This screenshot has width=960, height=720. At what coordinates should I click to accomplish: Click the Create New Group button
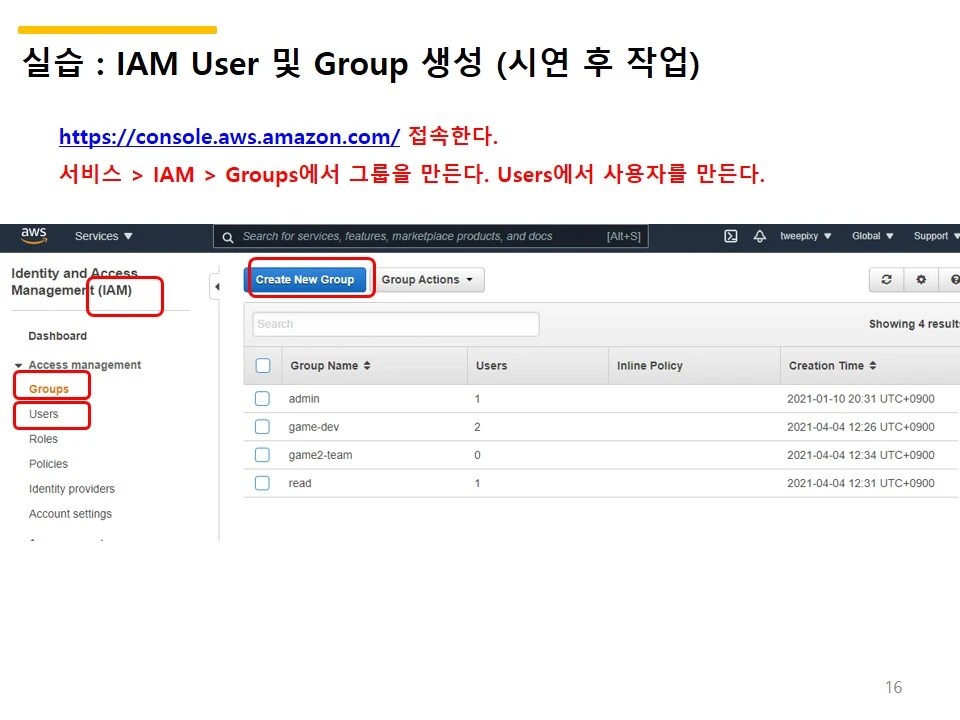[305, 280]
